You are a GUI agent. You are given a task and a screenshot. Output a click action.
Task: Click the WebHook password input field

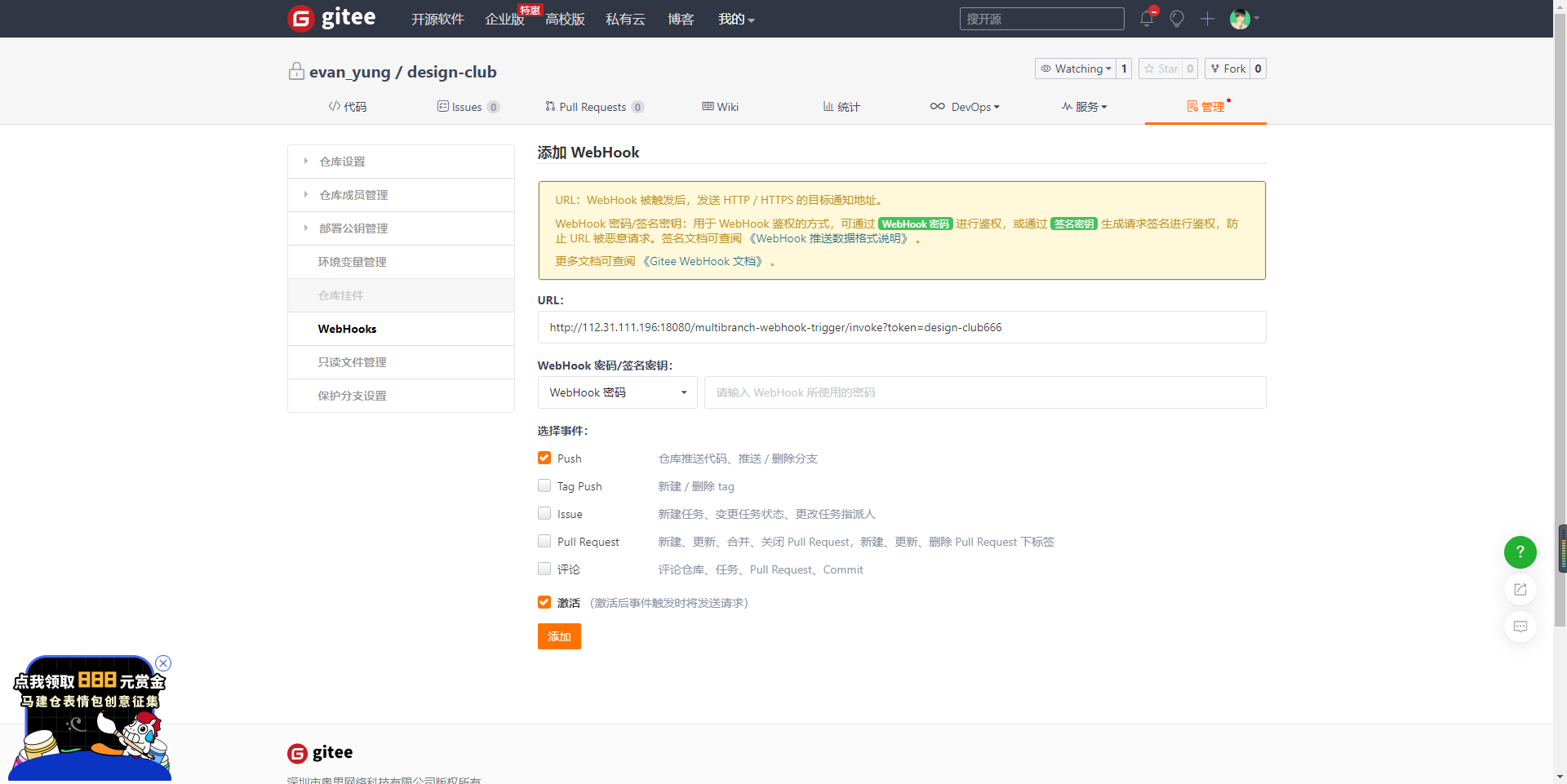(x=984, y=392)
